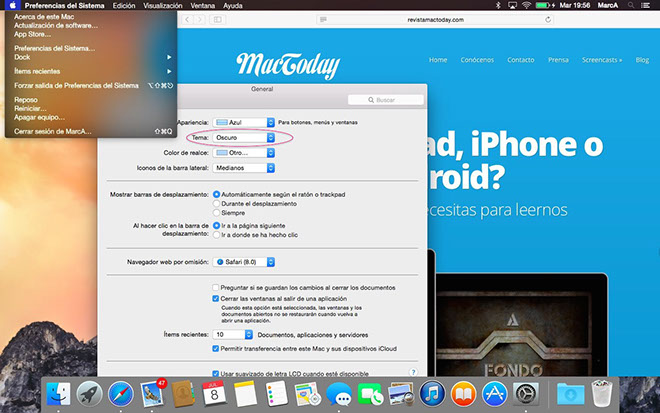Open the Trash in the Dock
The width and height of the screenshot is (660, 413).
pyautogui.click(x=601, y=393)
